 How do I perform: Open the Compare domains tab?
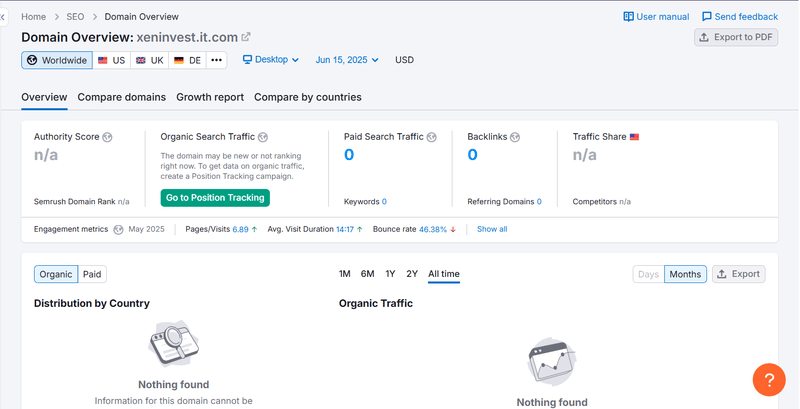(121, 97)
